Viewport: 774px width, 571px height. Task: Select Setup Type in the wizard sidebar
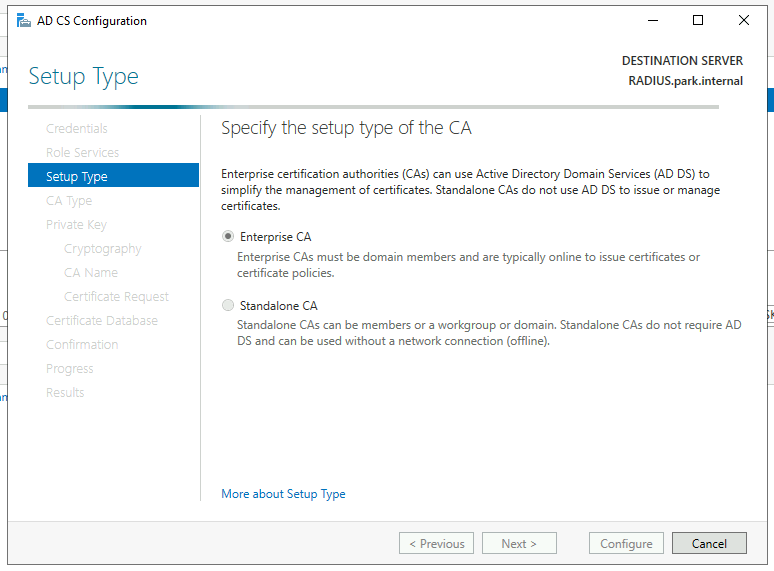(x=114, y=176)
